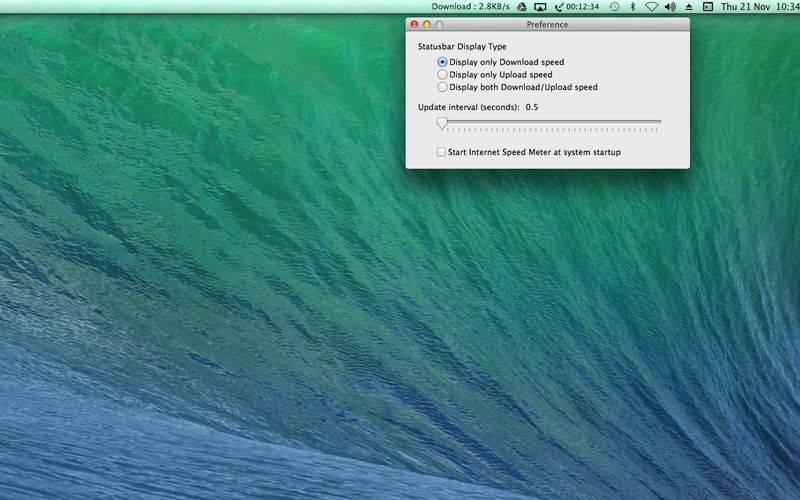Click the update interval slider thumb
Viewport: 800px width, 500px height.
click(x=442, y=123)
